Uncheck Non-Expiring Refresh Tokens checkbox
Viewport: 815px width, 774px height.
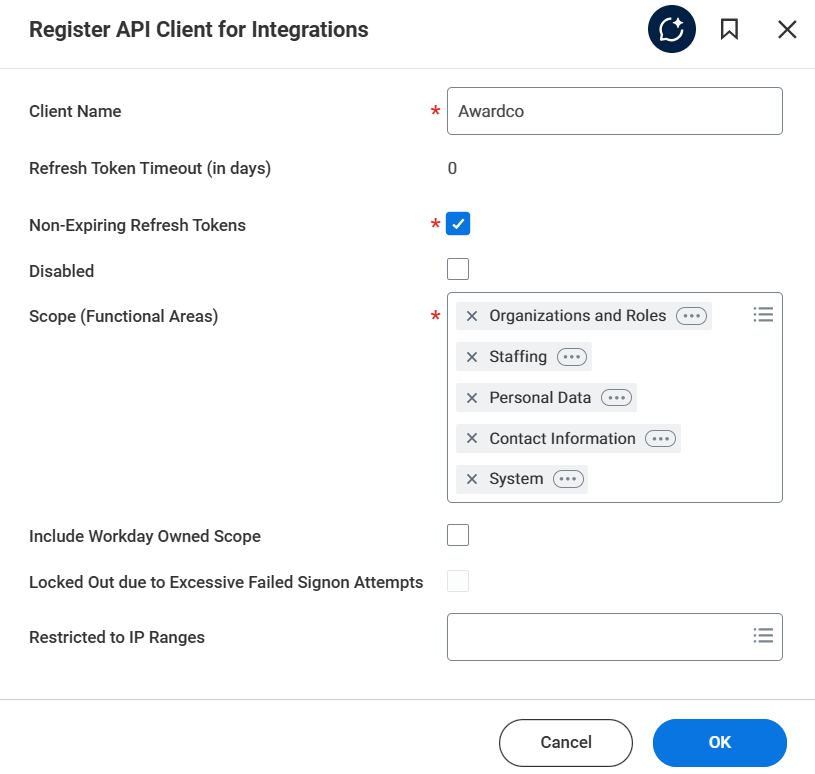click(458, 224)
